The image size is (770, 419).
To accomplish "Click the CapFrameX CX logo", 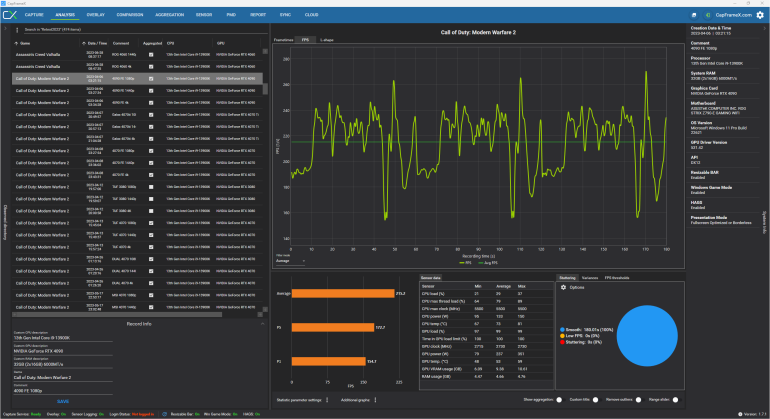I will tap(10, 15).
